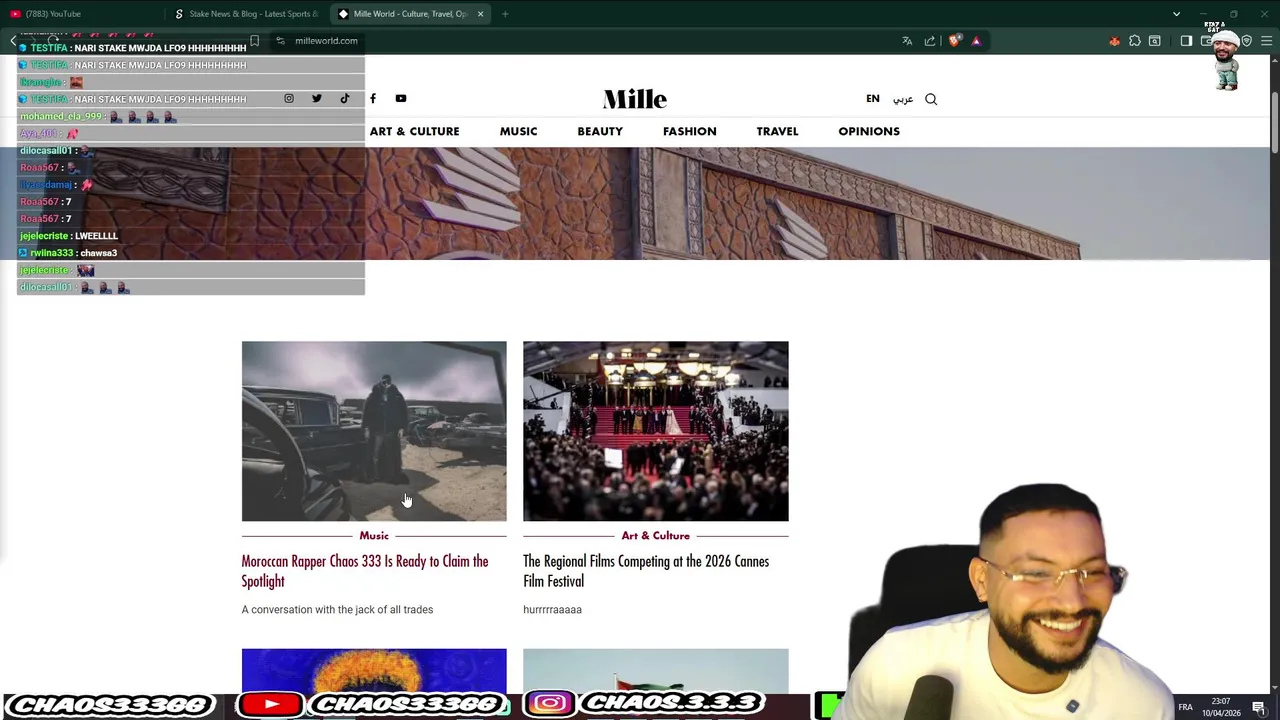The image size is (1280, 720).
Task: Click the Art & Culture category label above Cannes title
Action: (x=656, y=536)
